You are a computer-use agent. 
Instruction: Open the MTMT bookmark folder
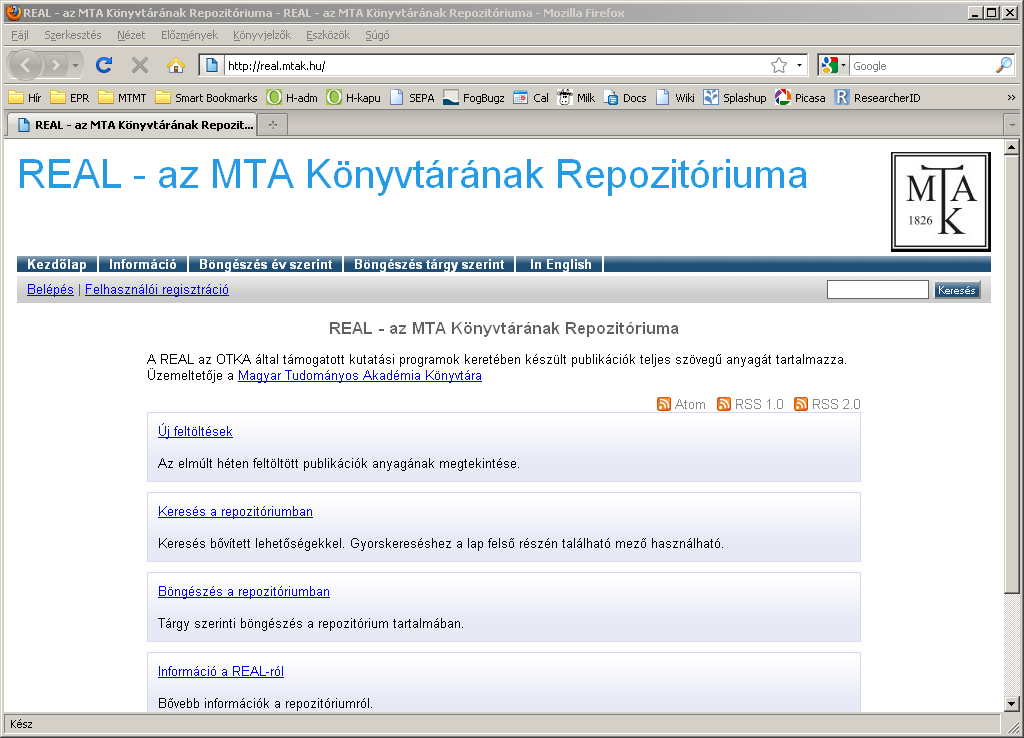point(122,98)
